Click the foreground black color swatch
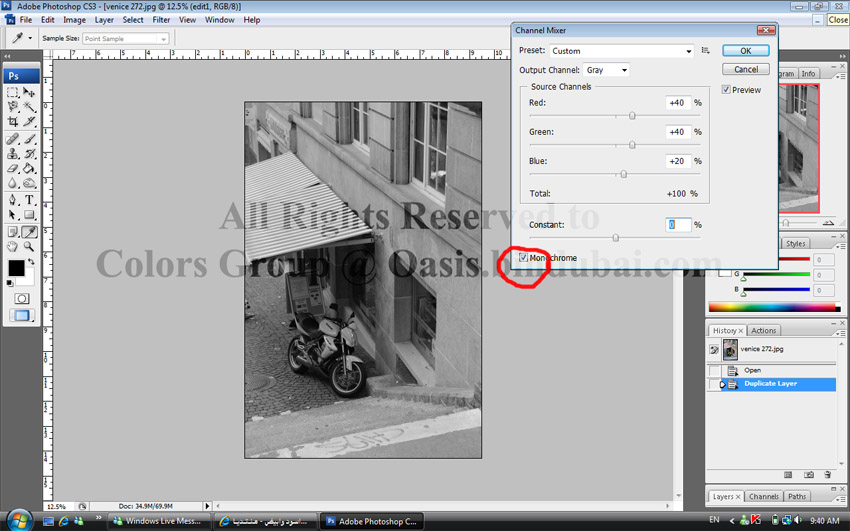This screenshot has width=850, height=531. [16, 268]
